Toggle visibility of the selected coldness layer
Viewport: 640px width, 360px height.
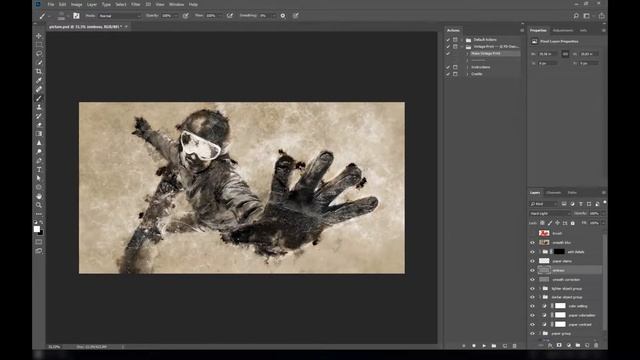532,270
